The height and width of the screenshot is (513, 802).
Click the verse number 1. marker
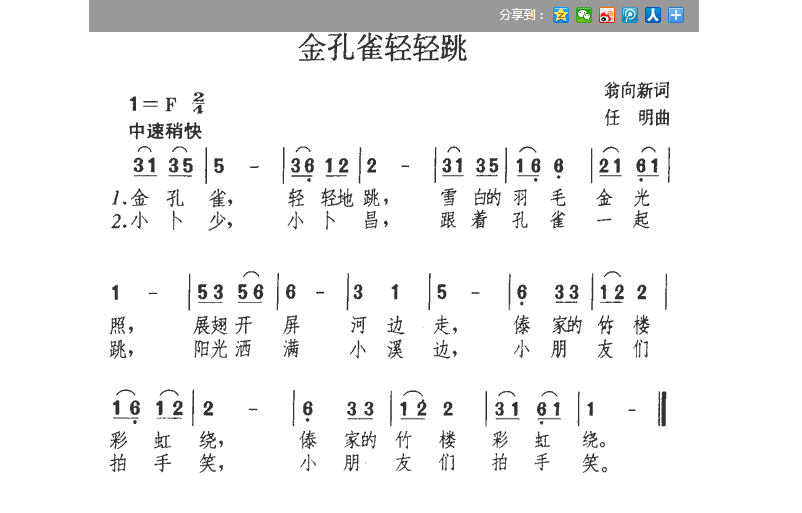click(x=119, y=197)
